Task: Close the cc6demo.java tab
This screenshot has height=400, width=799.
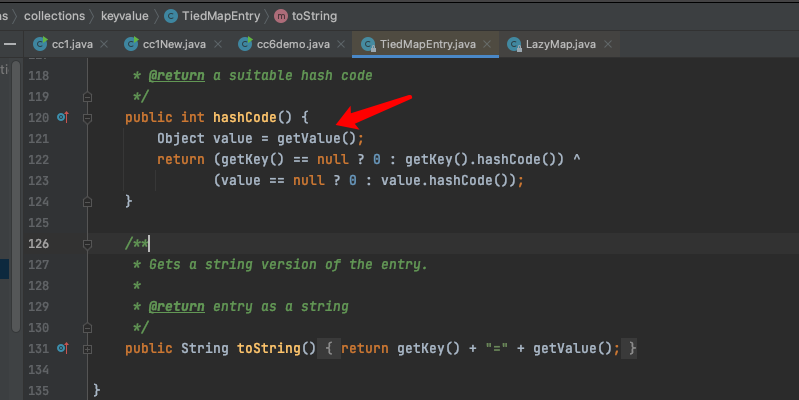Action: pos(341,44)
